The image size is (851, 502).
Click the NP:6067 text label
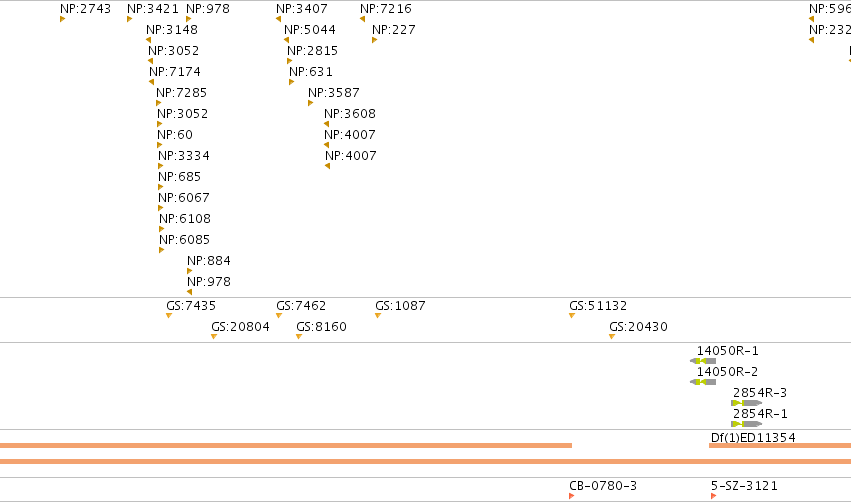click(x=184, y=198)
